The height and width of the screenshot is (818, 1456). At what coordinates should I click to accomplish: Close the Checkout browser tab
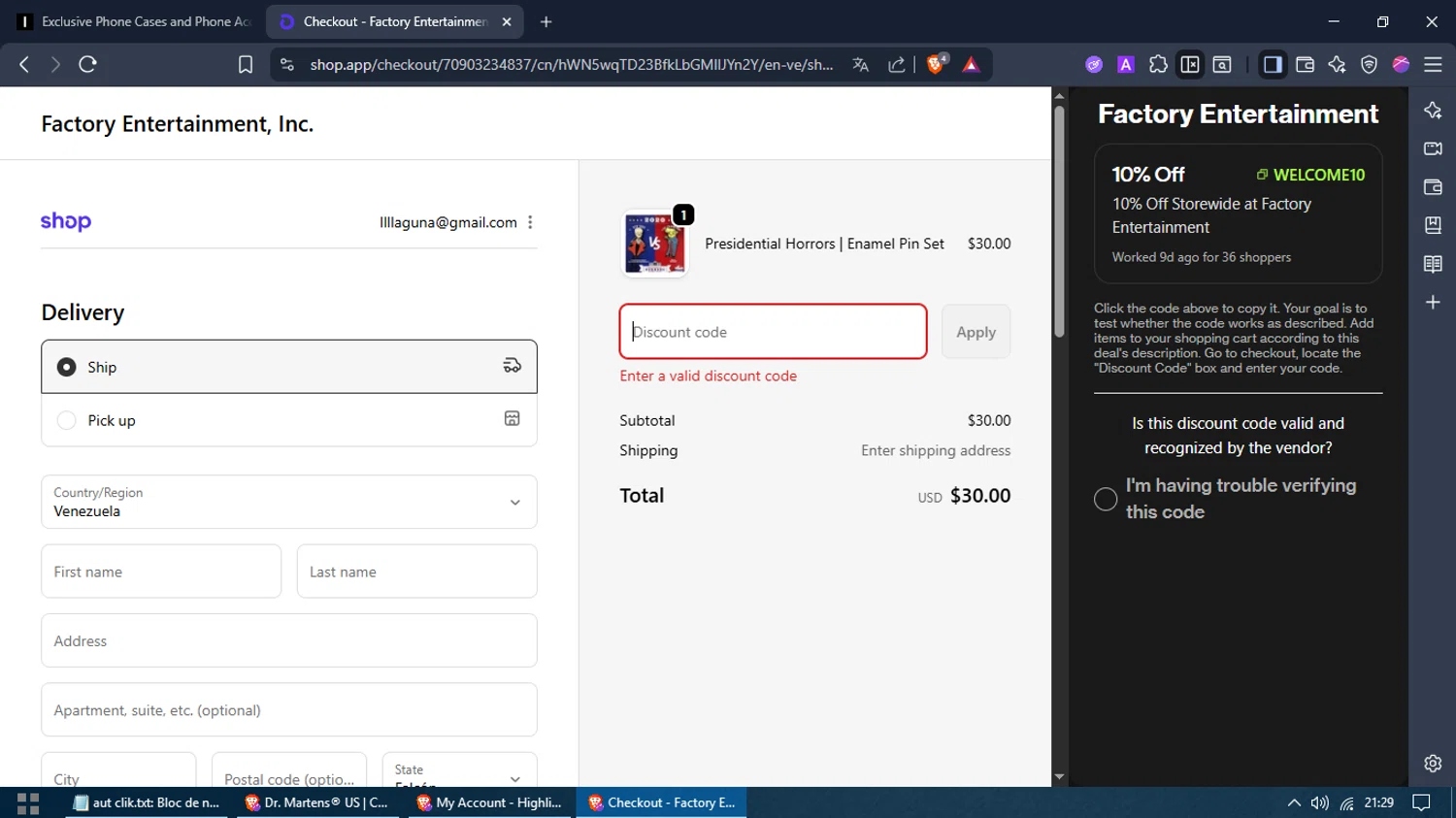(x=507, y=21)
